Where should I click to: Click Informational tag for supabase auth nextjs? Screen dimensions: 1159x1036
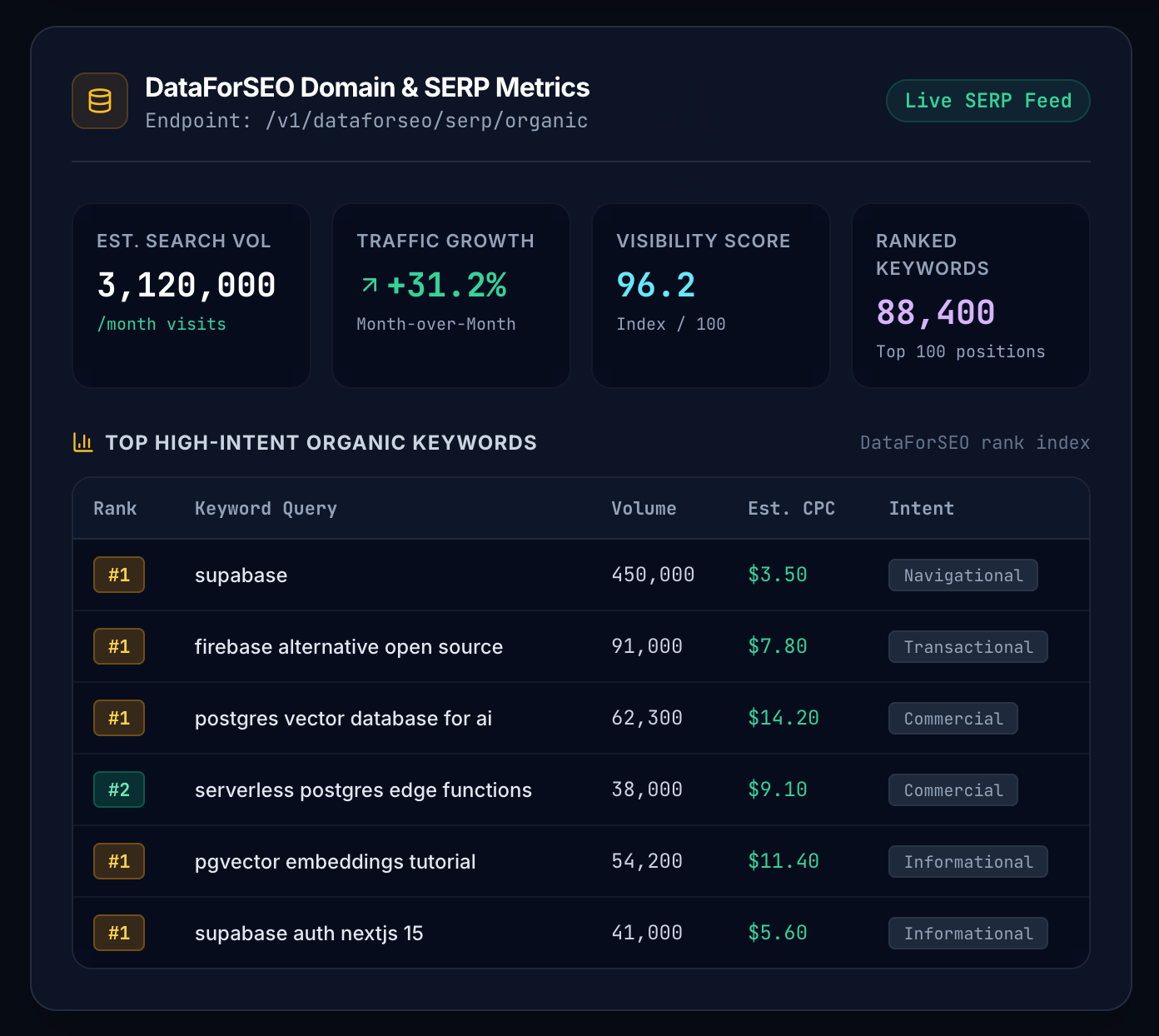(968, 934)
